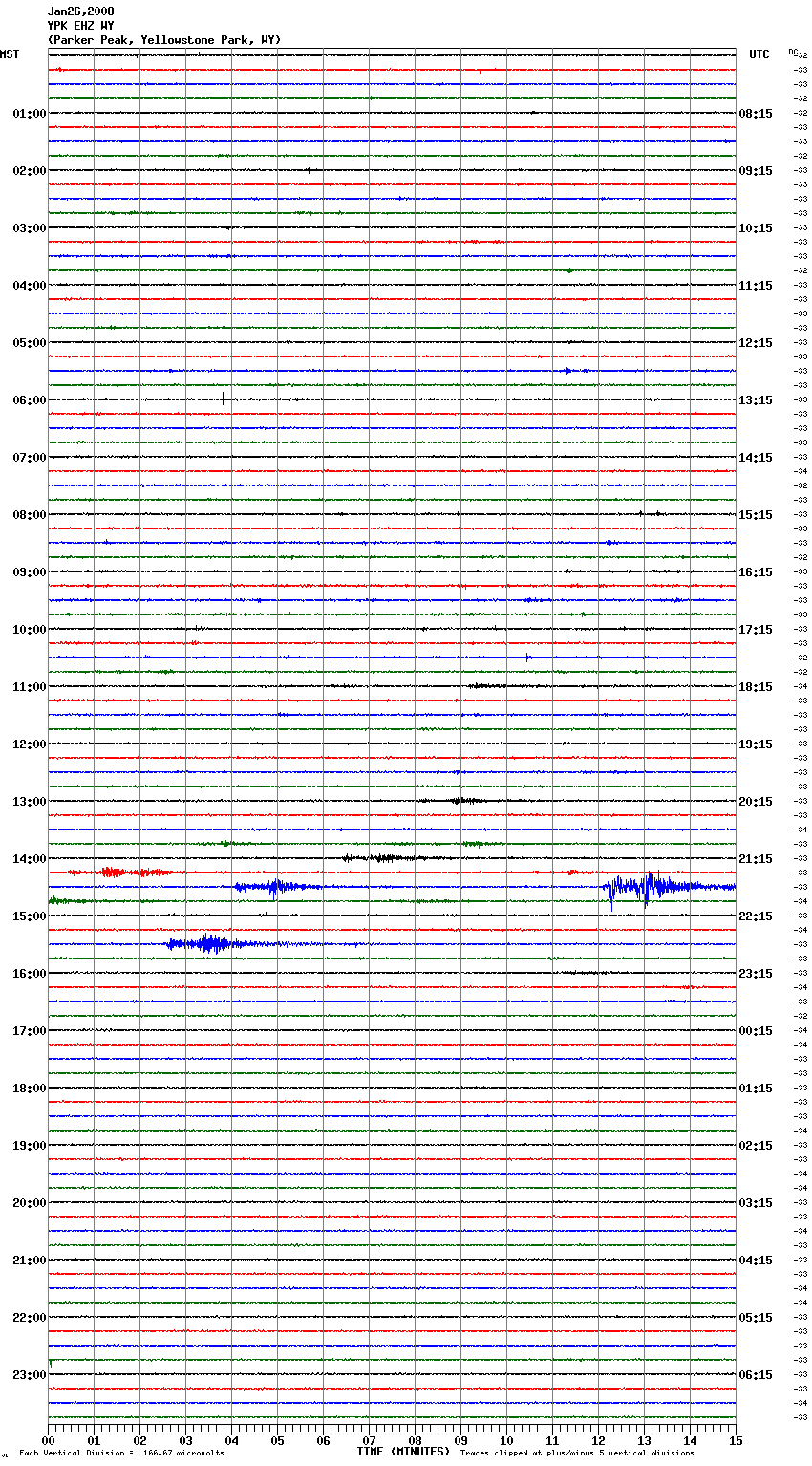Click the "22:15" UTC time label
812x1466 pixels.
pos(756,916)
